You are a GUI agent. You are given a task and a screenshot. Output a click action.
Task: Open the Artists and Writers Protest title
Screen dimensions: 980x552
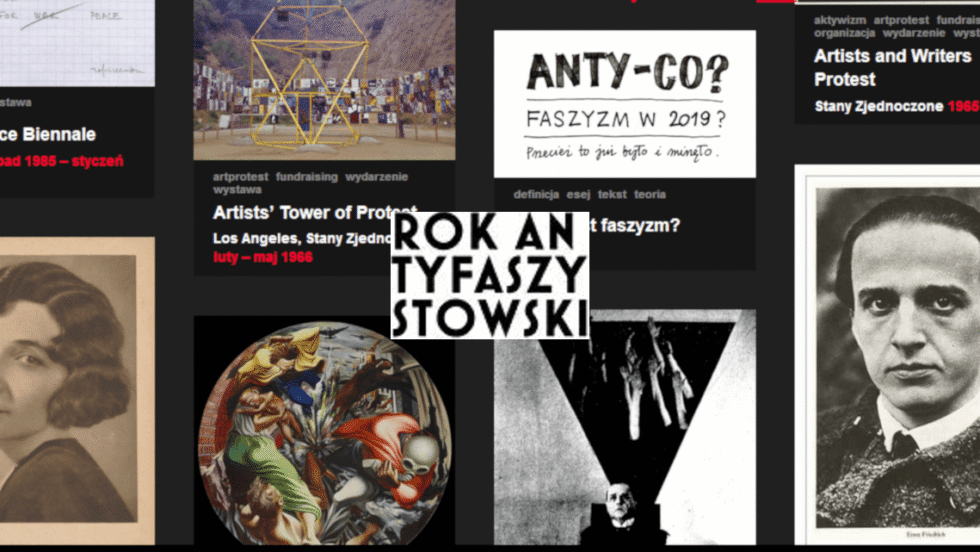[892, 68]
